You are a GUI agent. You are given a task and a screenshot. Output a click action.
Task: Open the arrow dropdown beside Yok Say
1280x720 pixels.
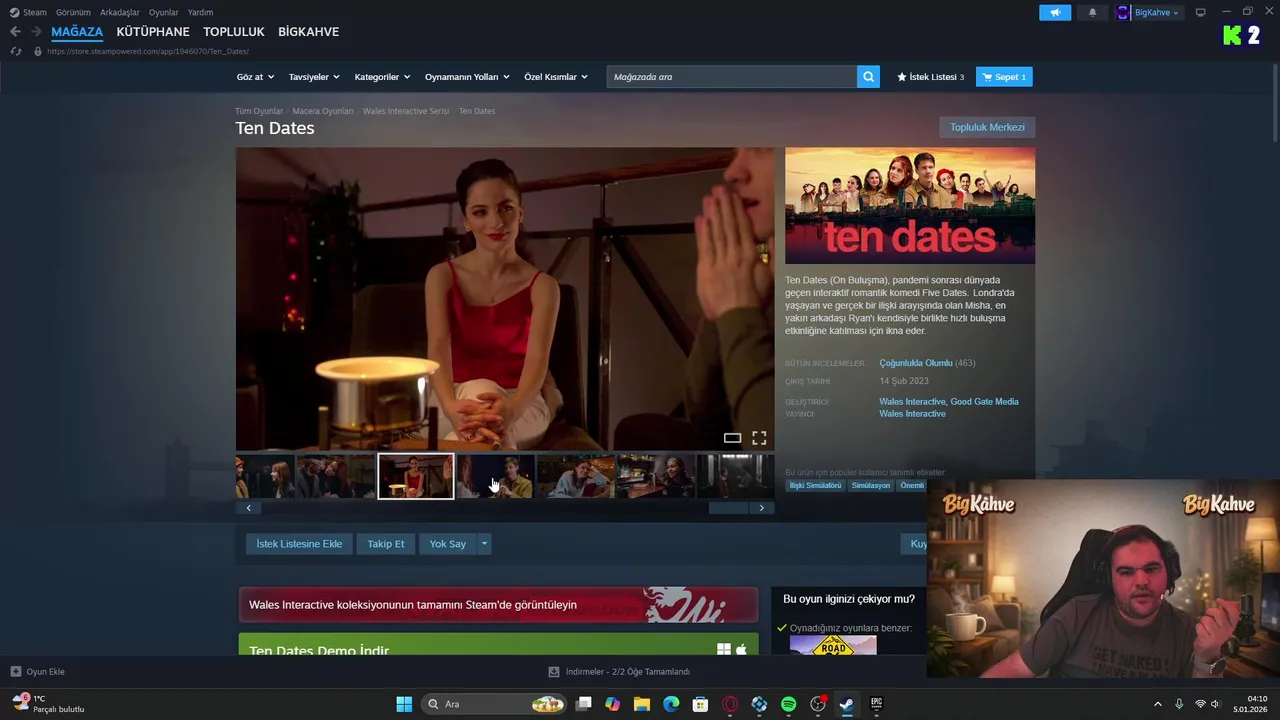[485, 544]
